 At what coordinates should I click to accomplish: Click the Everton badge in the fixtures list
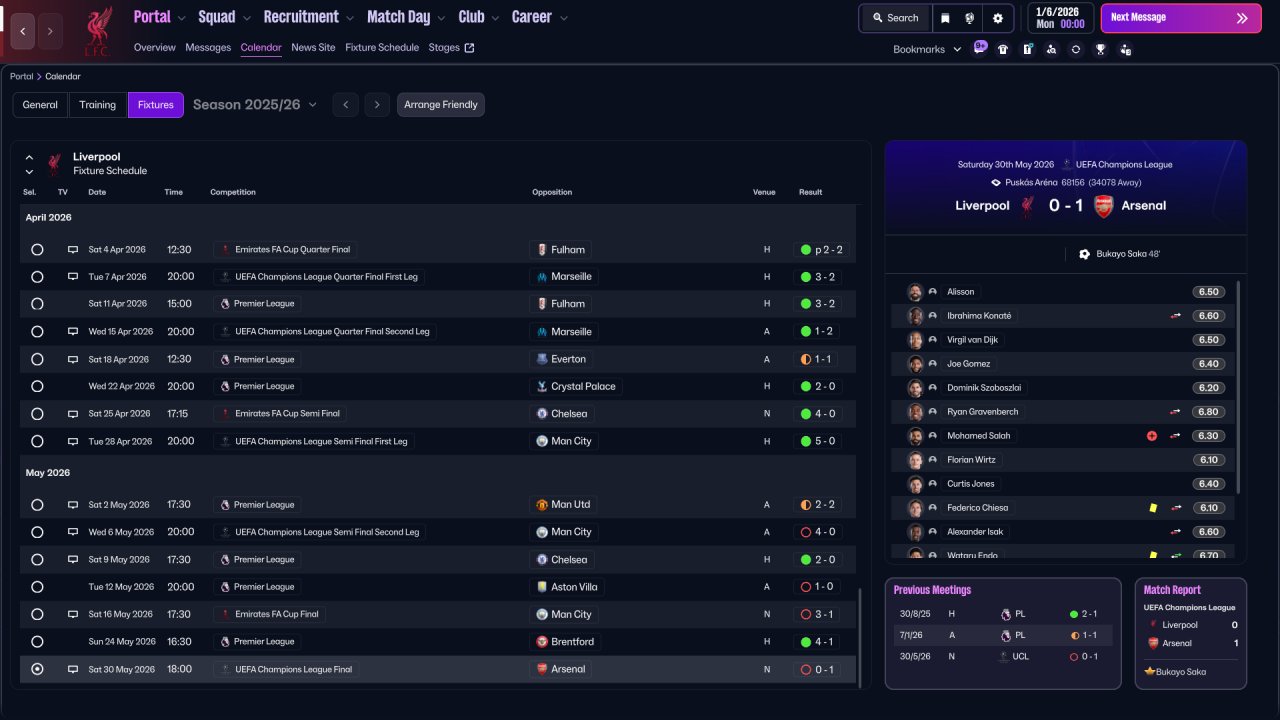[542, 359]
